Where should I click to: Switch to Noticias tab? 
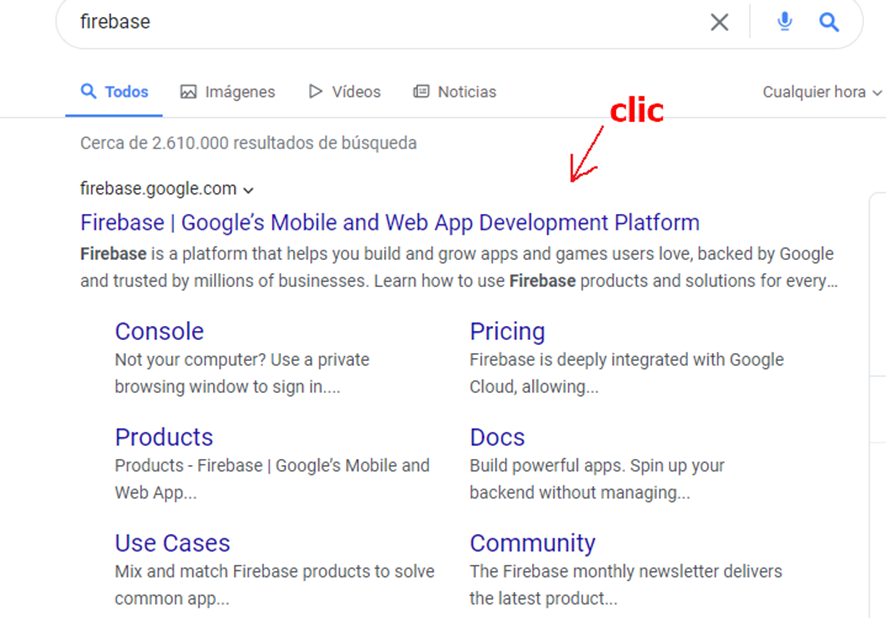[455, 92]
